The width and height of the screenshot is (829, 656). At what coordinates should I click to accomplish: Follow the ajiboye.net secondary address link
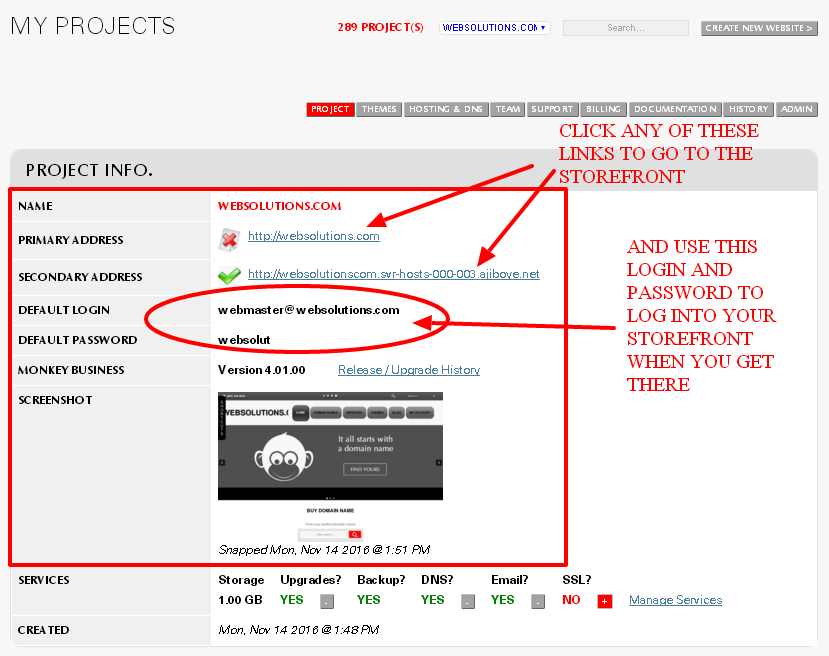click(x=393, y=274)
